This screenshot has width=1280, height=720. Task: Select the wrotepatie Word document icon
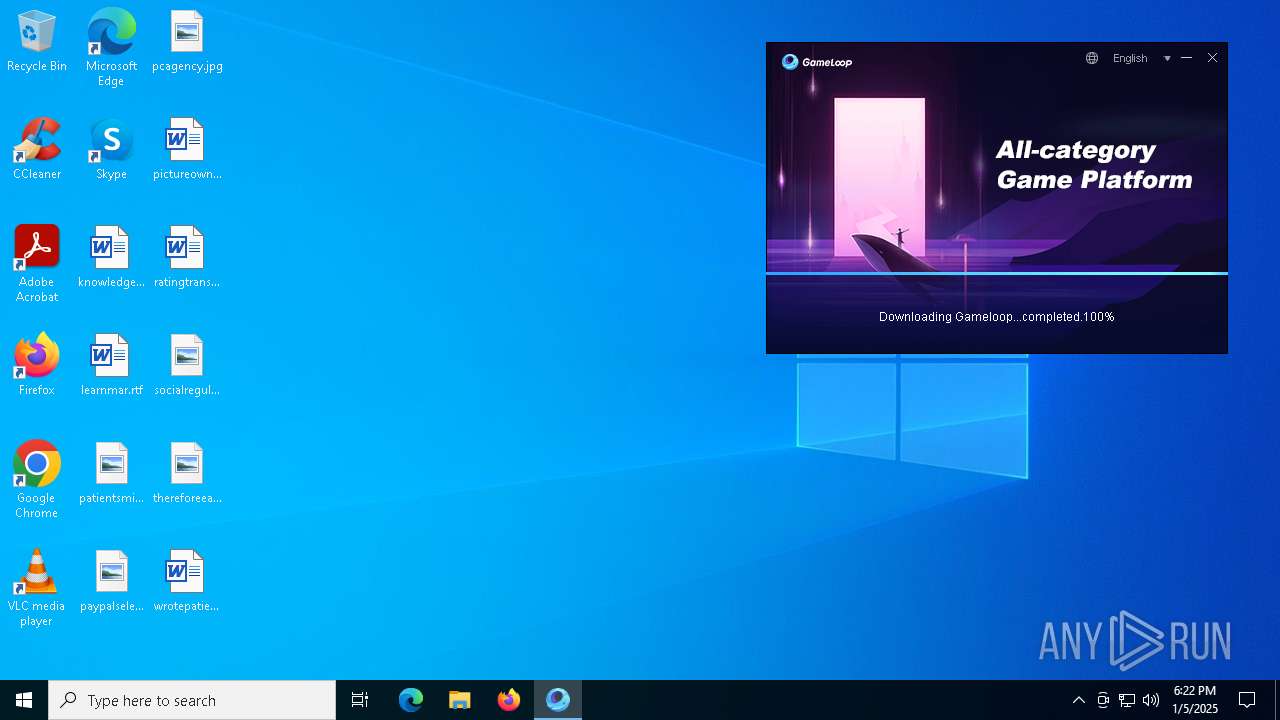pos(187,581)
